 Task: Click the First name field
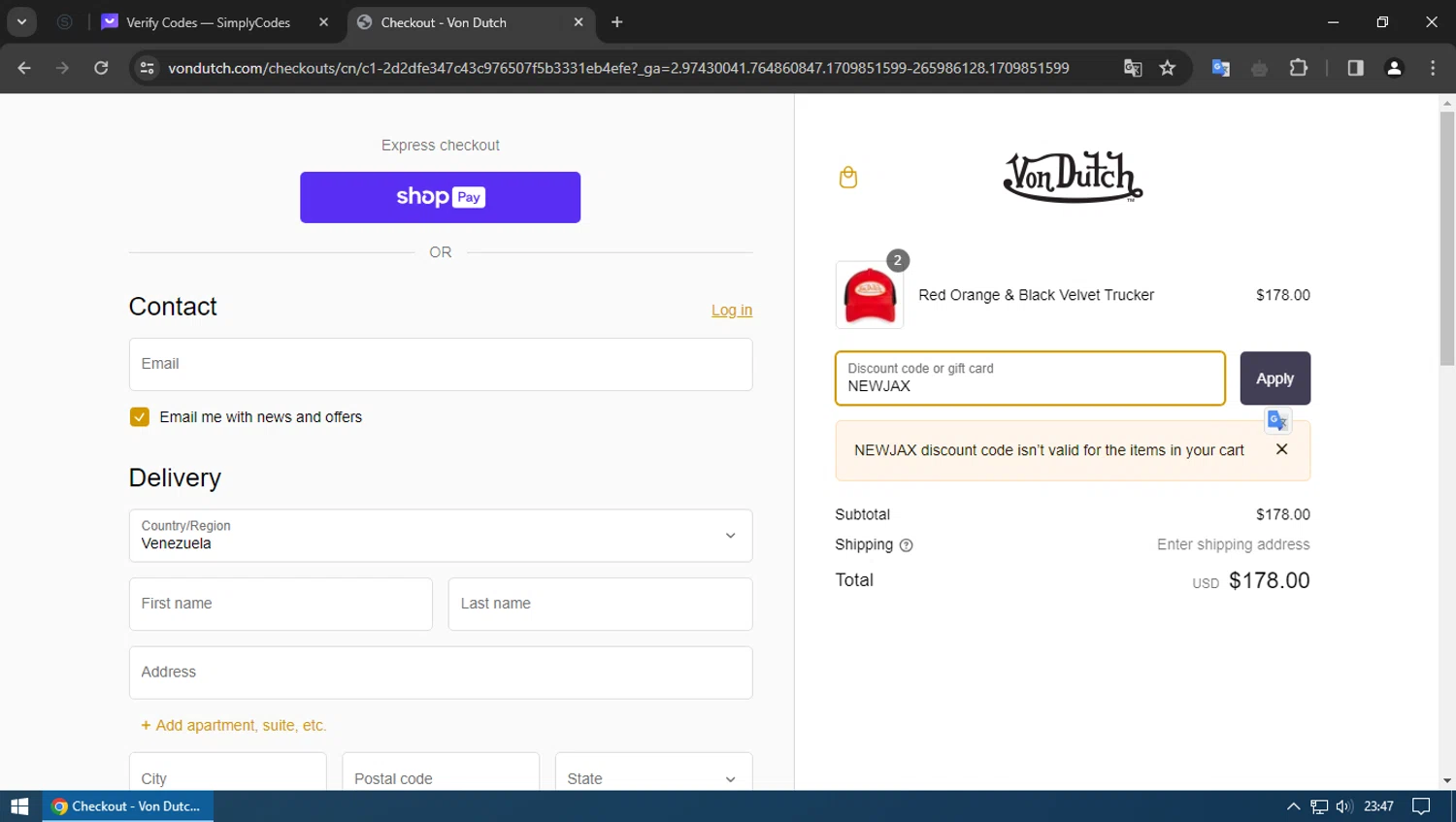point(281,604)
